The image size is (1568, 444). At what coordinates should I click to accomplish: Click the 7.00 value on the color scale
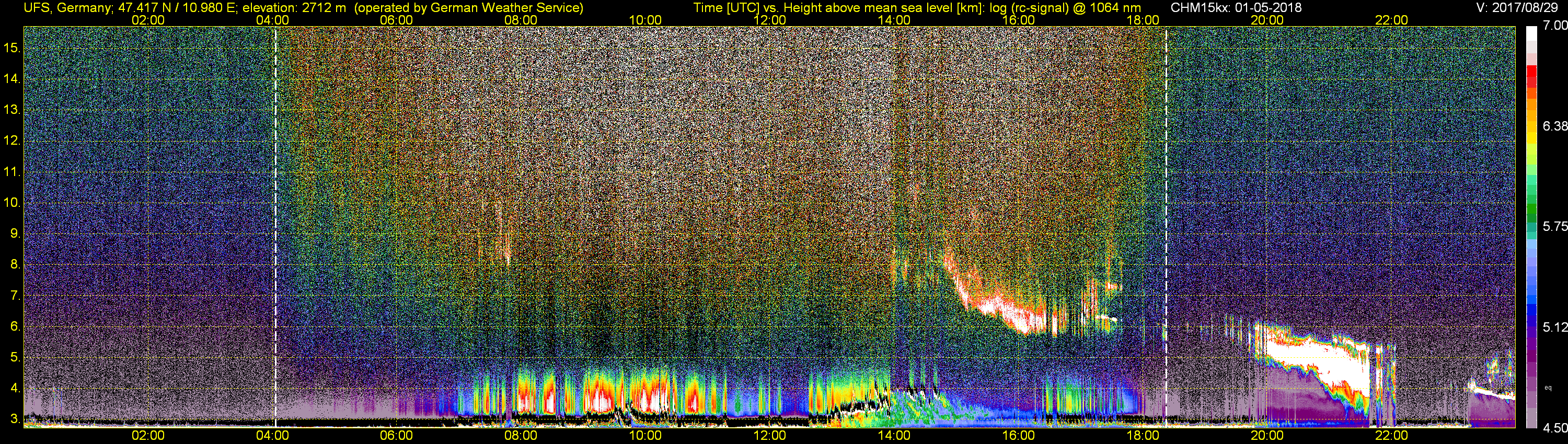pos(1555,26)
